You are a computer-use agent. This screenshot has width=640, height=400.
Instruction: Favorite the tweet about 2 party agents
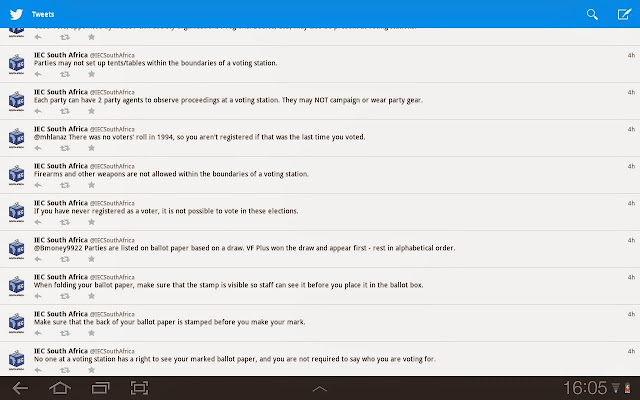tap(91, 111)
